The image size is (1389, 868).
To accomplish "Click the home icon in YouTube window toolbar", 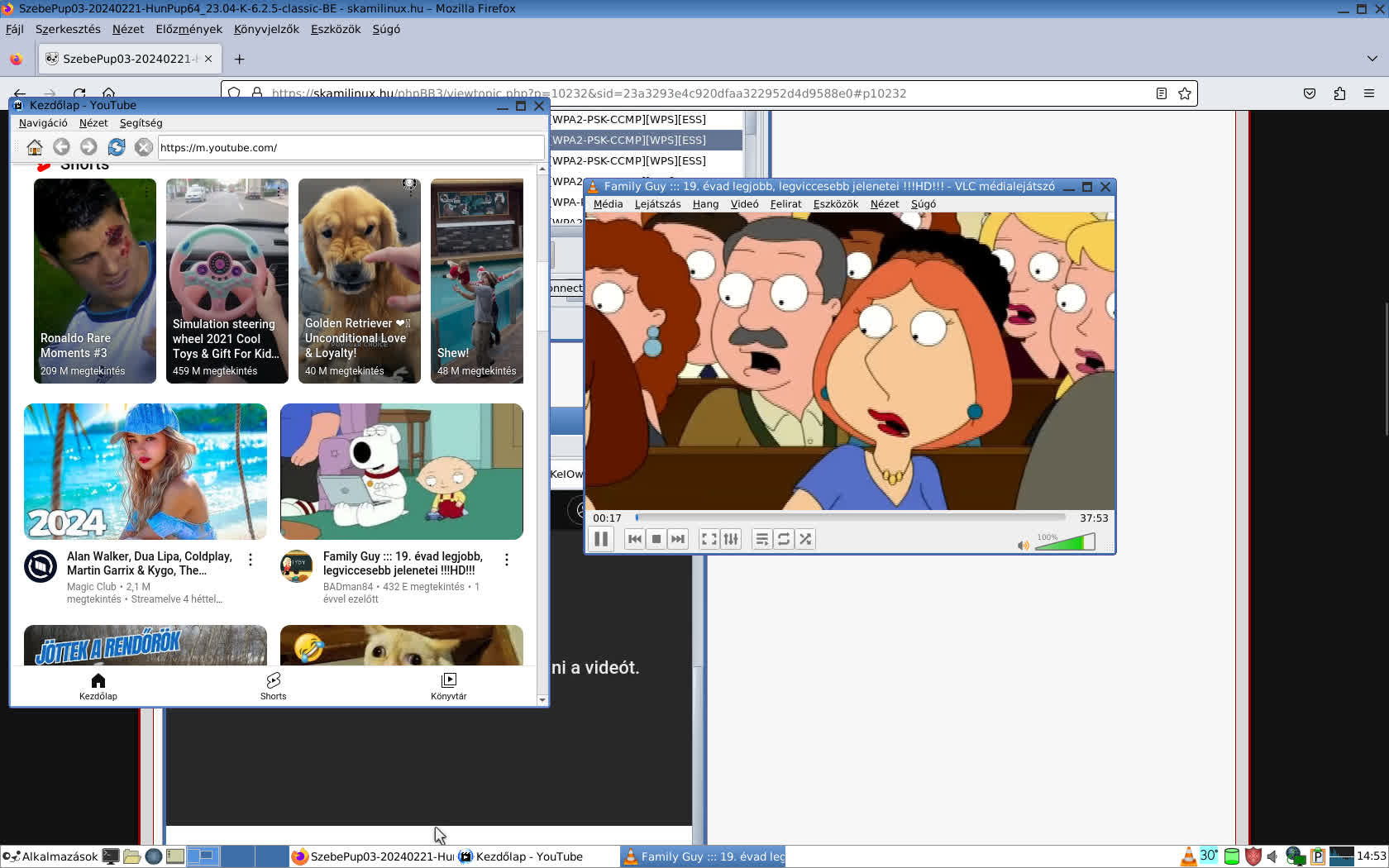I will tap(34, 147).
